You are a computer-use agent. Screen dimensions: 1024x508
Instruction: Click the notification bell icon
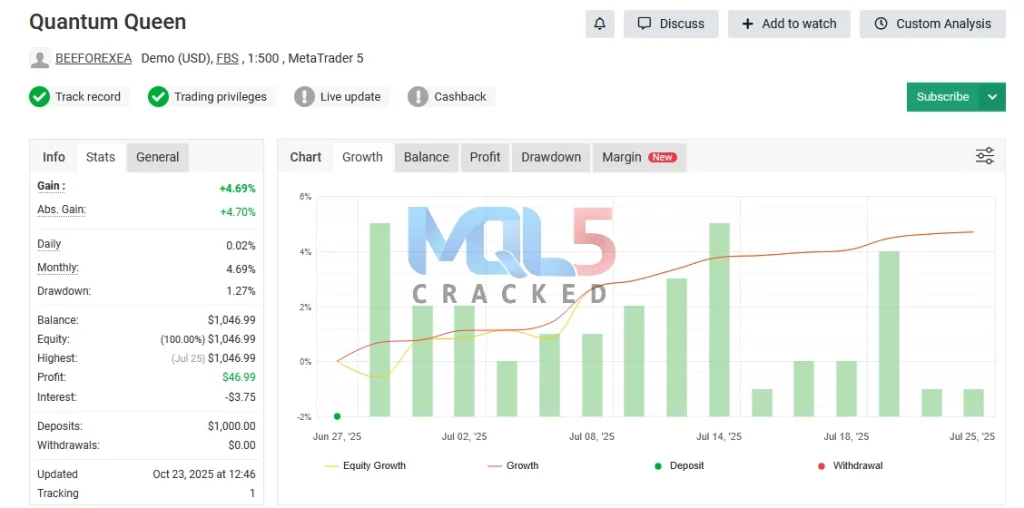(600, 24)
